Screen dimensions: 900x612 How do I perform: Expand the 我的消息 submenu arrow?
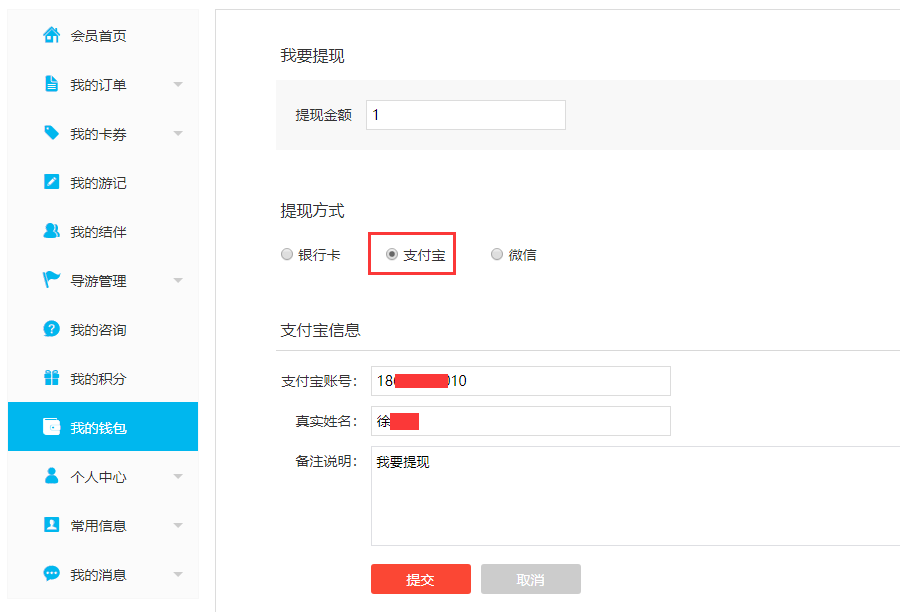click(178, 575)
